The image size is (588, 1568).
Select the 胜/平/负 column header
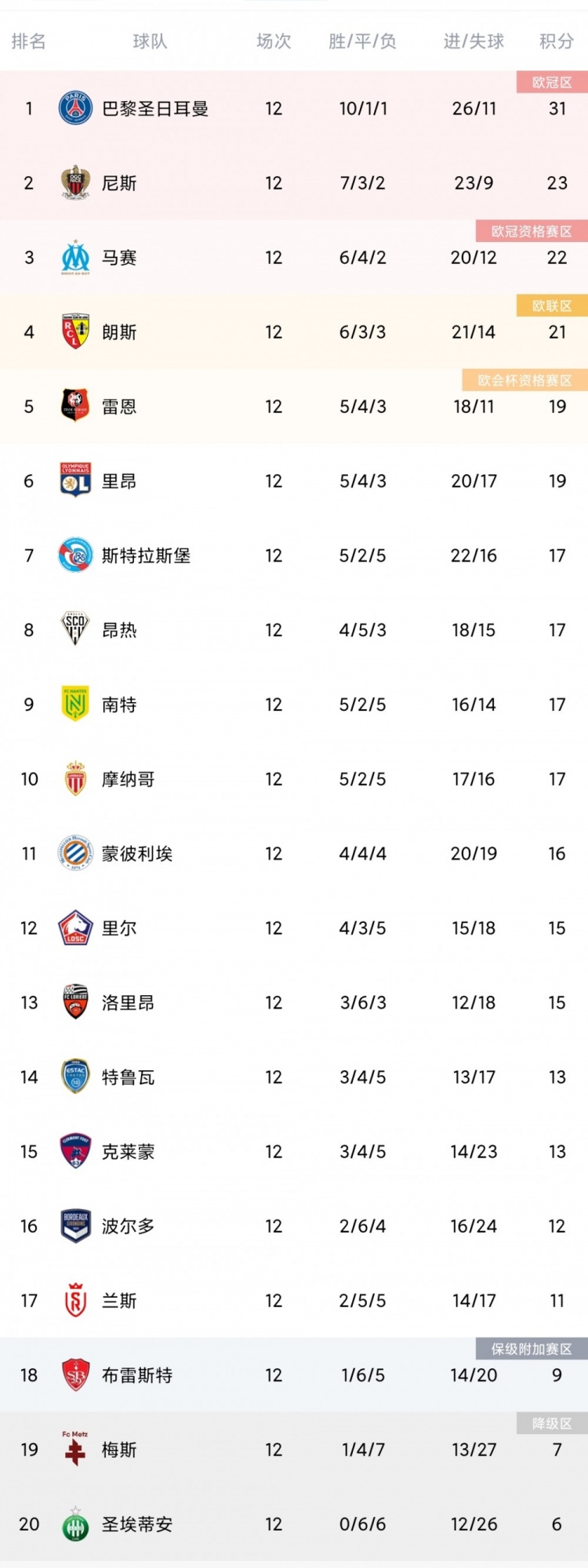coord(362,42)
